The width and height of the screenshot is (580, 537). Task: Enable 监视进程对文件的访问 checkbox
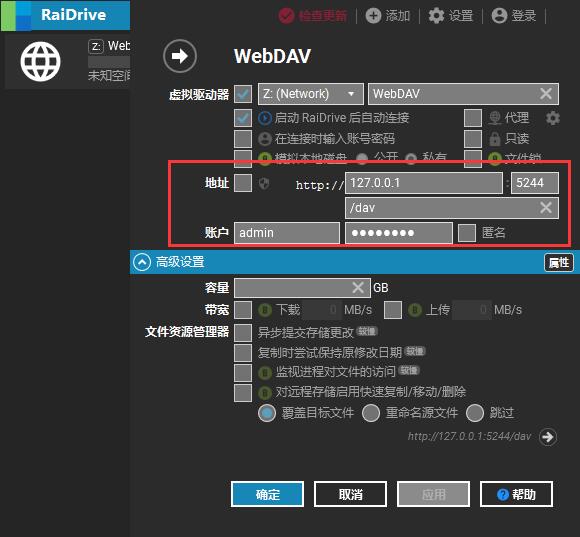tap(243, 372)
